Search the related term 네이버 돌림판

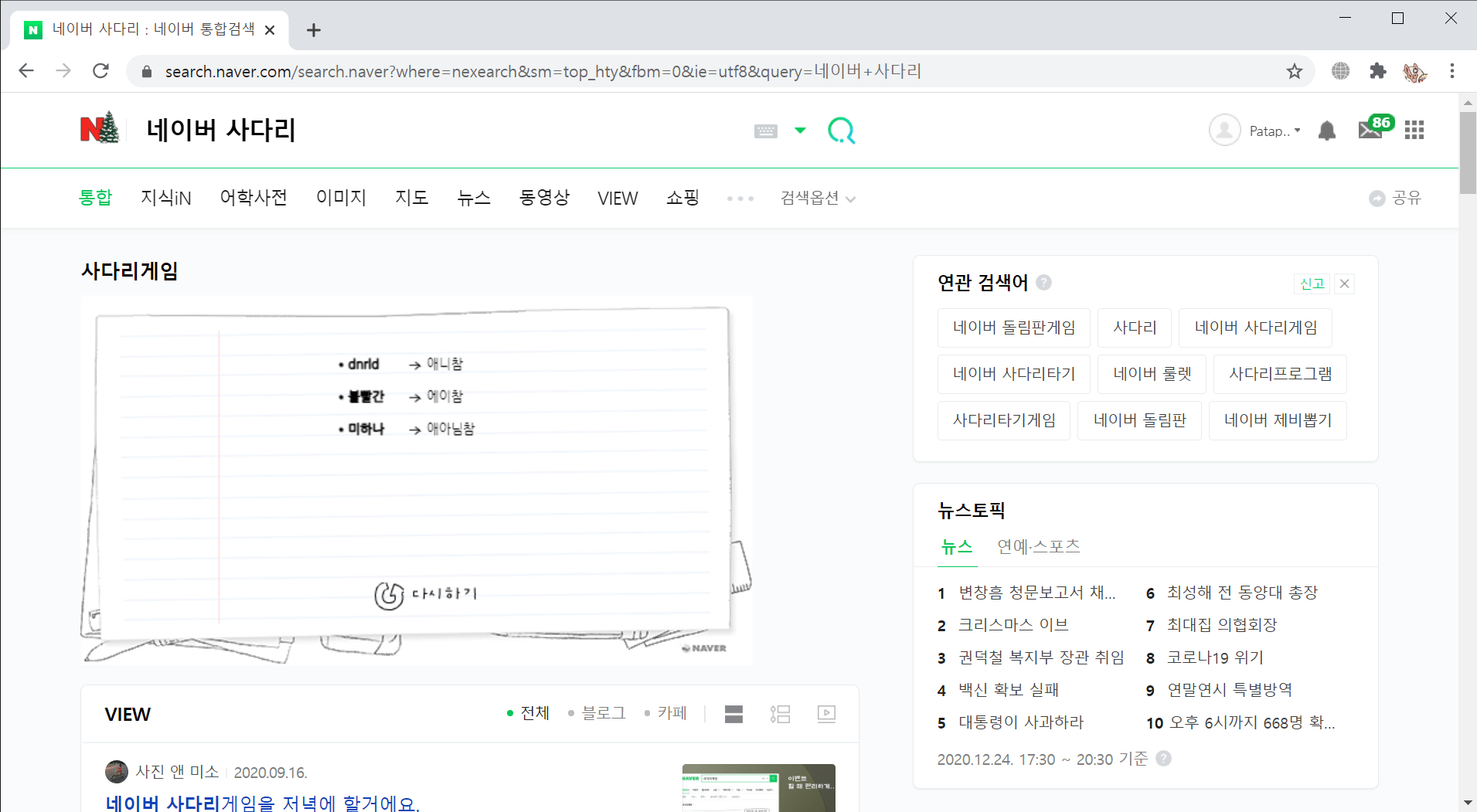coord(1139,420)
